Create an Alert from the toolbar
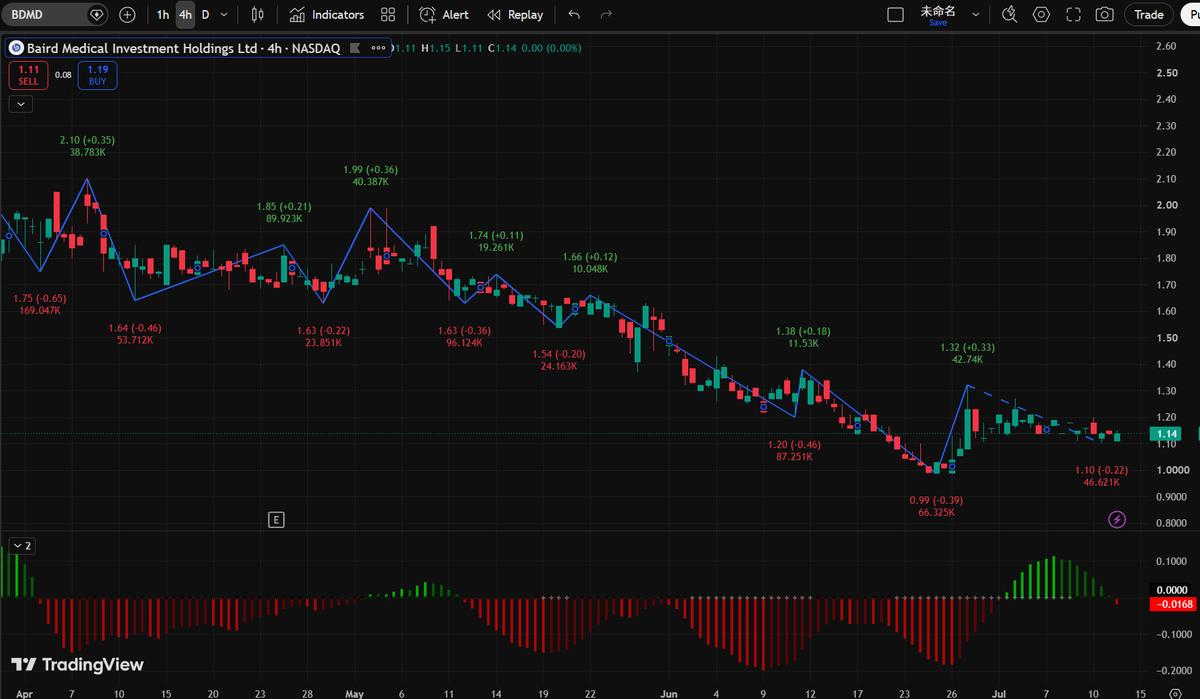 [x=444, y=15]
